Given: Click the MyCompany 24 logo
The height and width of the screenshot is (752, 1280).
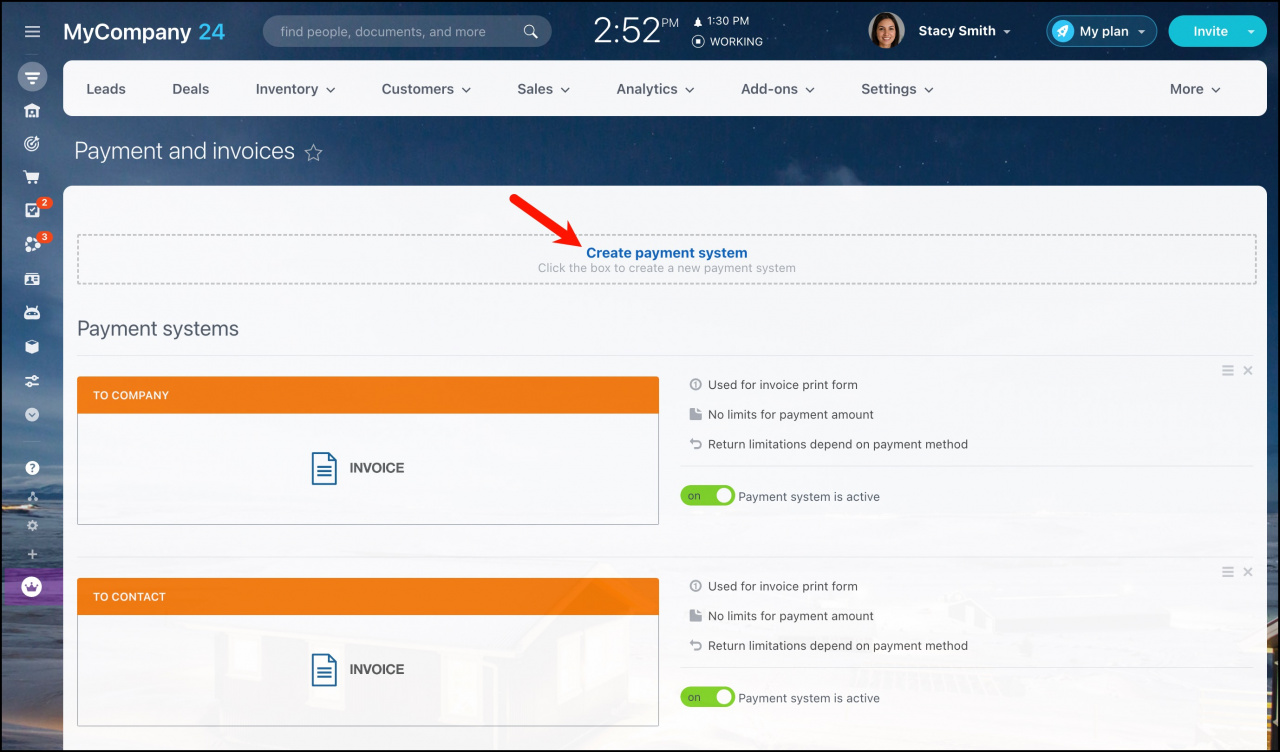Looking at the screenshot, I should pyautogui.click(x=144, y=31).
